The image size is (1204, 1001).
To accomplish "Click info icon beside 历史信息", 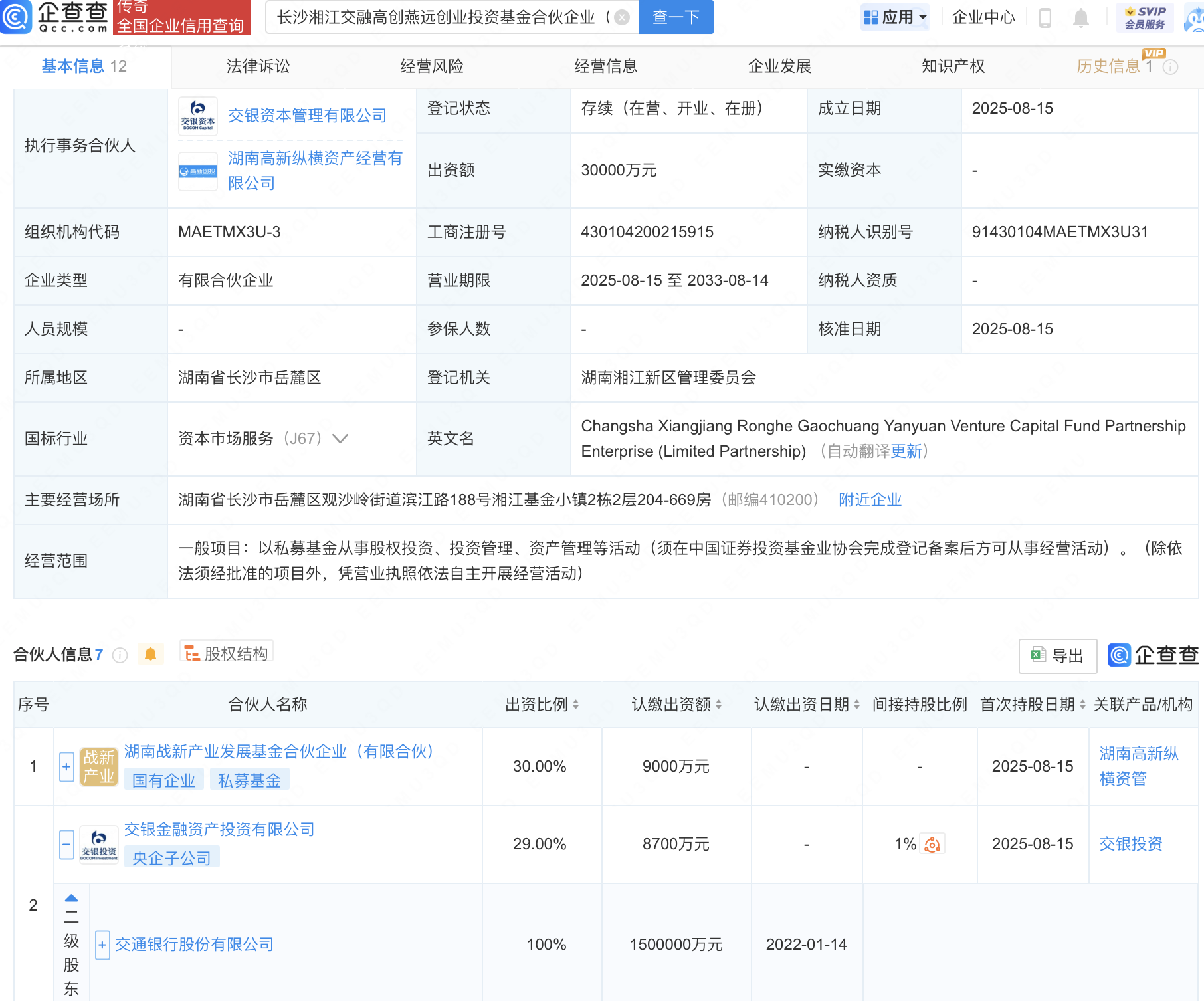I will (x=1171, y=67).
